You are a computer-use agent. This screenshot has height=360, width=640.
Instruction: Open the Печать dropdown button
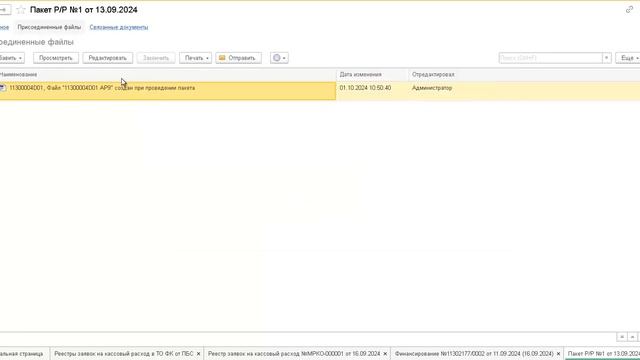pos(196,58)
